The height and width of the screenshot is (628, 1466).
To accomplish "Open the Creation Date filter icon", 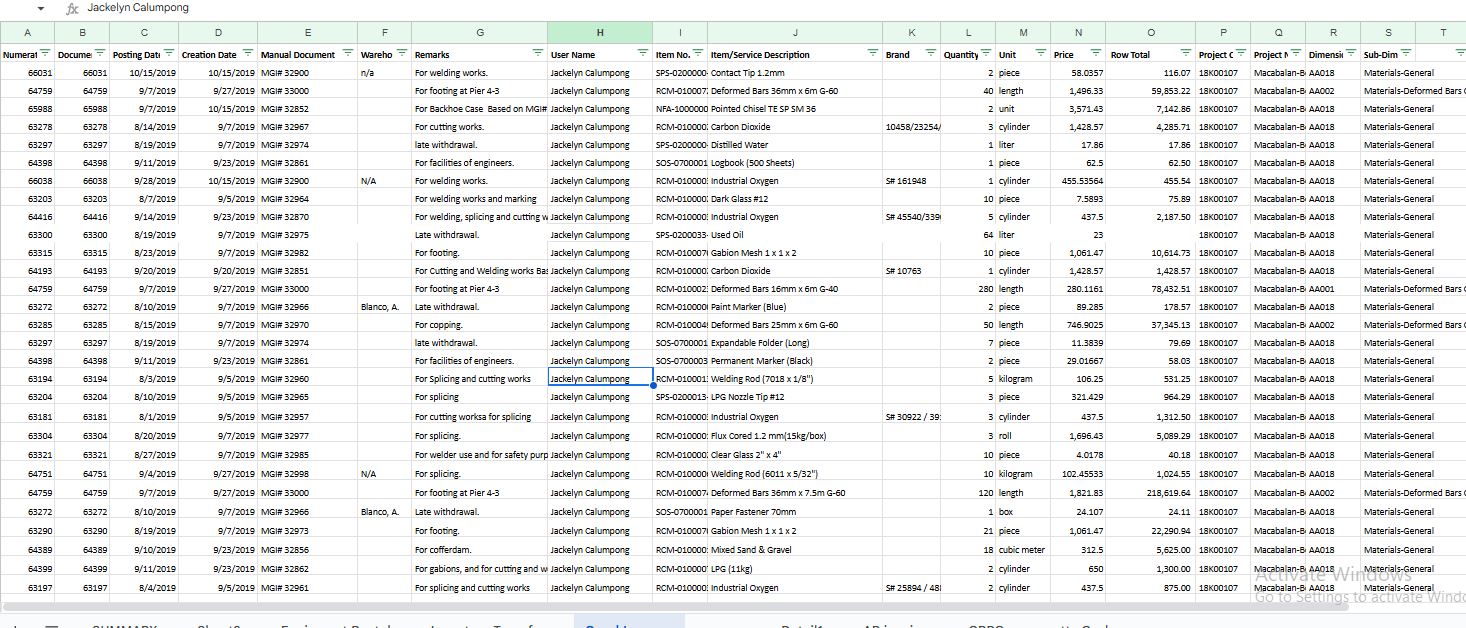I will point(248,53).
